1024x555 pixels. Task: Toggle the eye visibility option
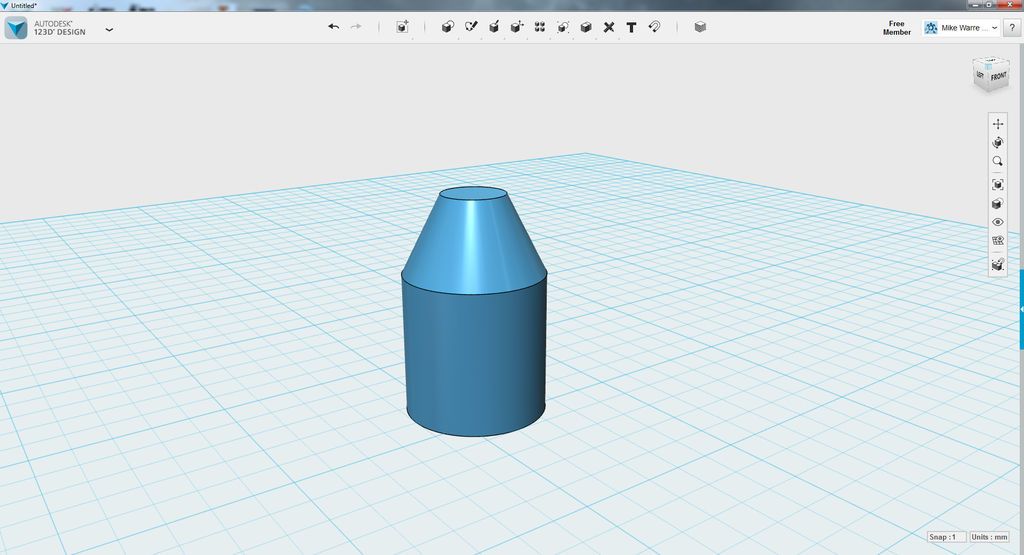coord(997,222)
